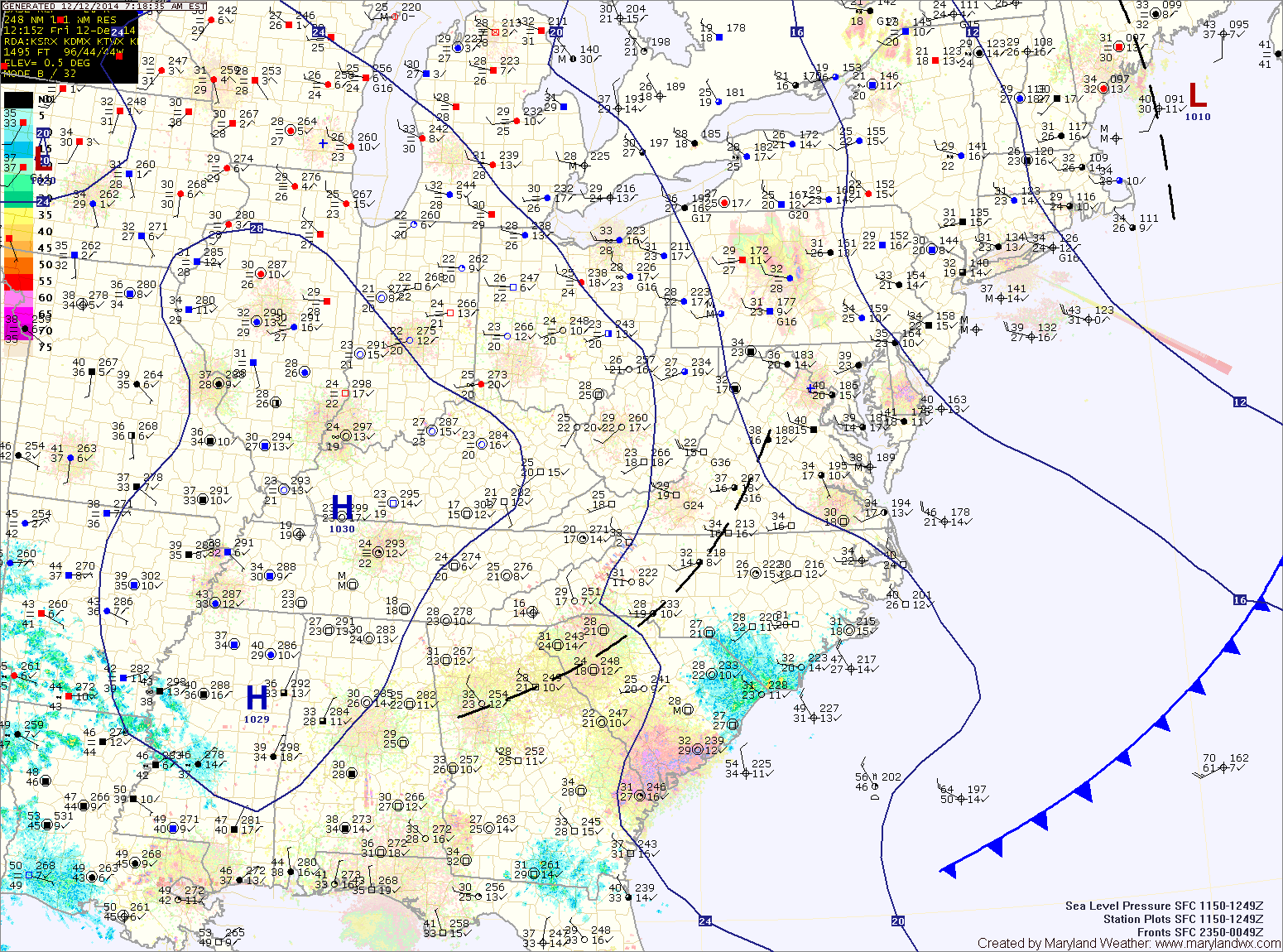The height and width of the screenshot is (952, 1283).
Task: Click the ELEV= 0.5 DEG radar text
Action: (46, 63)
